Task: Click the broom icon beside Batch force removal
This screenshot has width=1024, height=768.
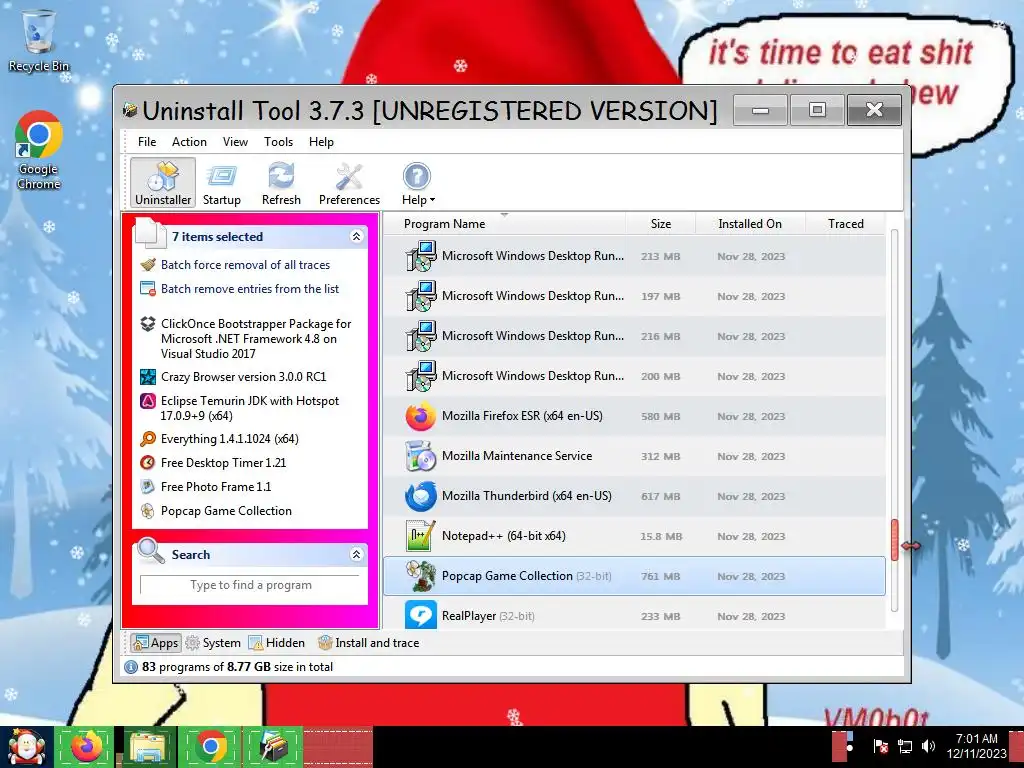Action: pos(148,264)
